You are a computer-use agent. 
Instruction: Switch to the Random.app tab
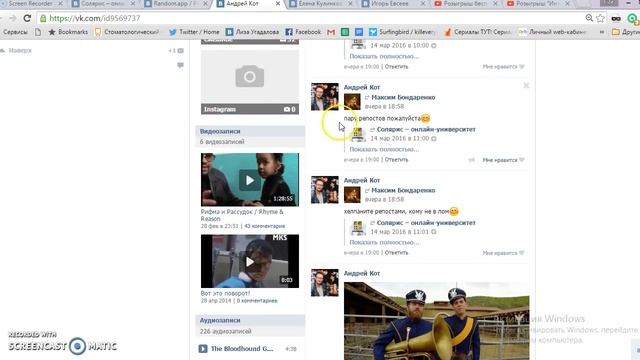point(176,4)
